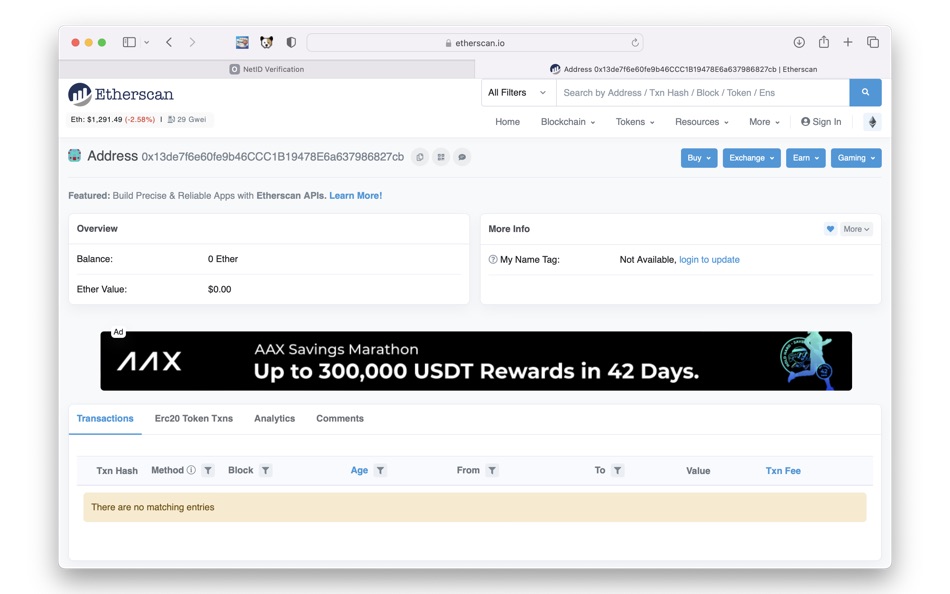The width and height of the screenshot is (950, 594).
Task: Click the etherscan.io address bar
Action: click(x=475, y=43)
